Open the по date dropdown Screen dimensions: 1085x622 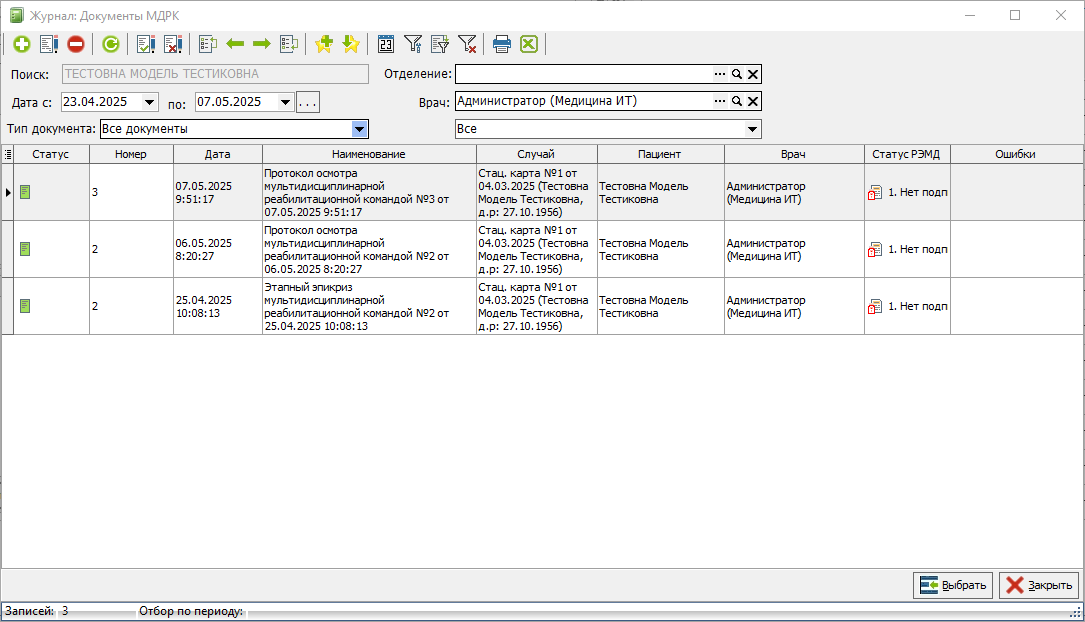point(285,102)
